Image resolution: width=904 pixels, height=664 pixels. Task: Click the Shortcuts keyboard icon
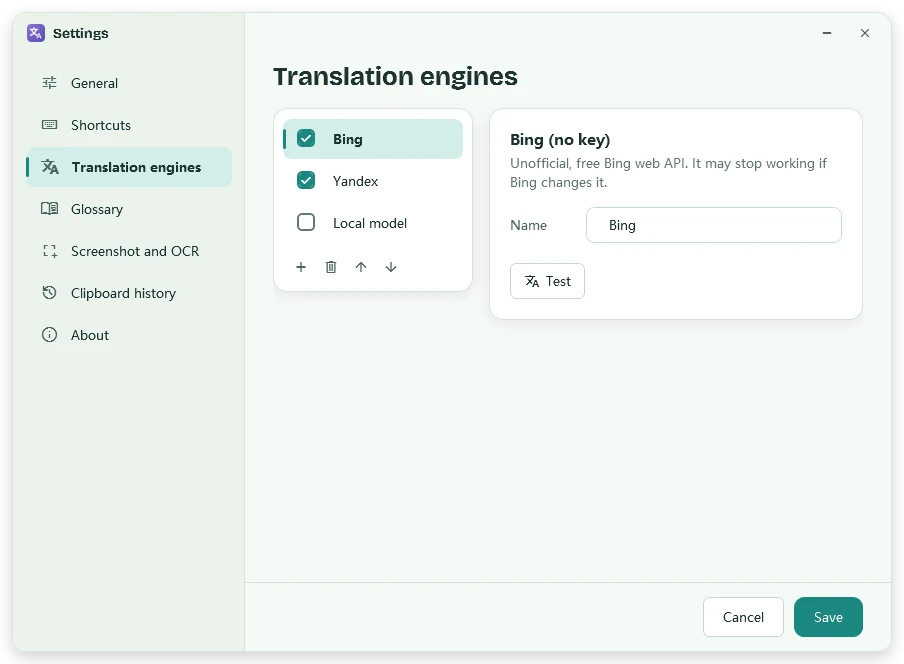[50, 125]
